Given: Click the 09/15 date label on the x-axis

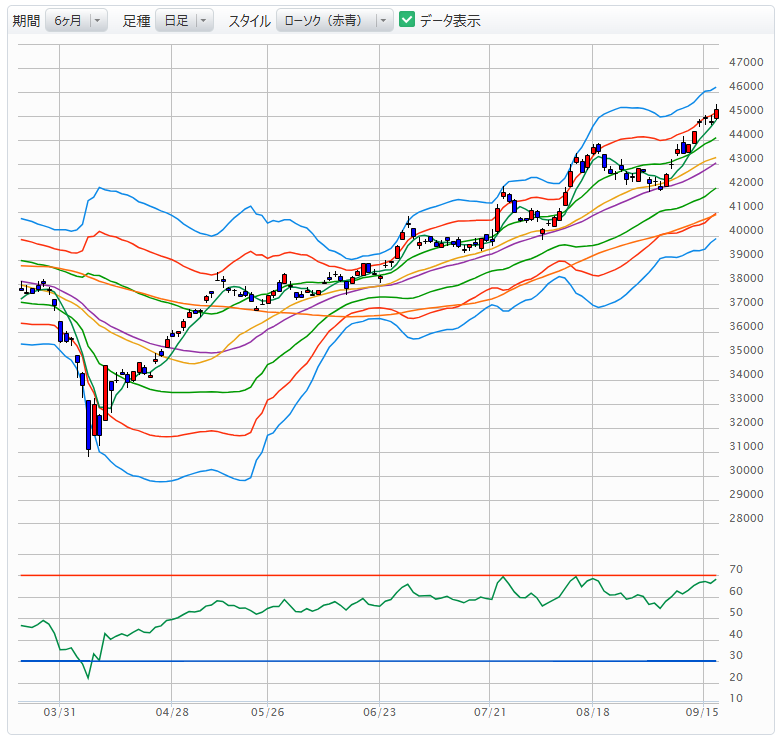Looking at the screenshot, I should pos(703,712).
